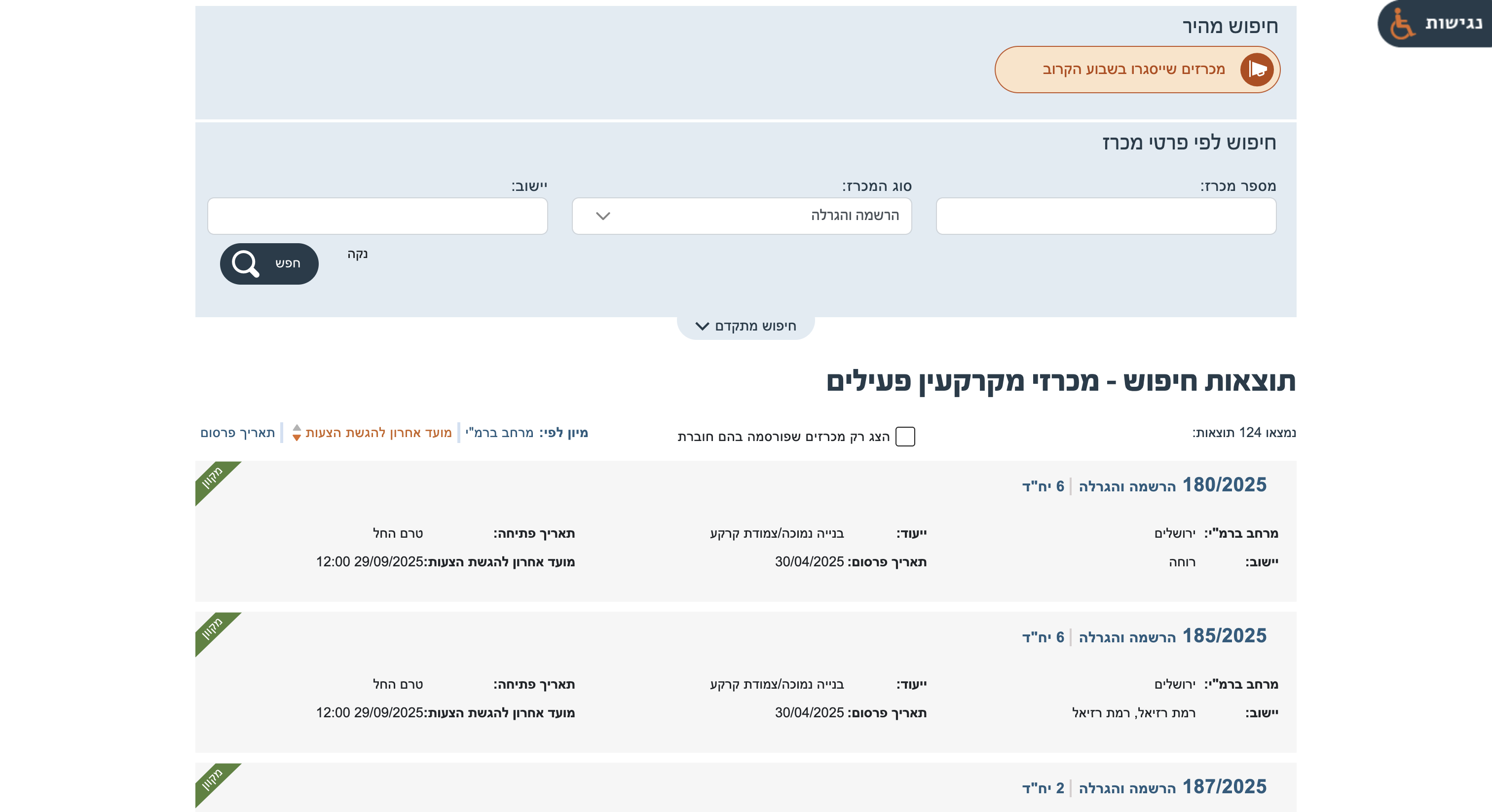Sort by מועד אחרון להגשת הצעות
Viewport: 1492px width, 812px height.
378,433
